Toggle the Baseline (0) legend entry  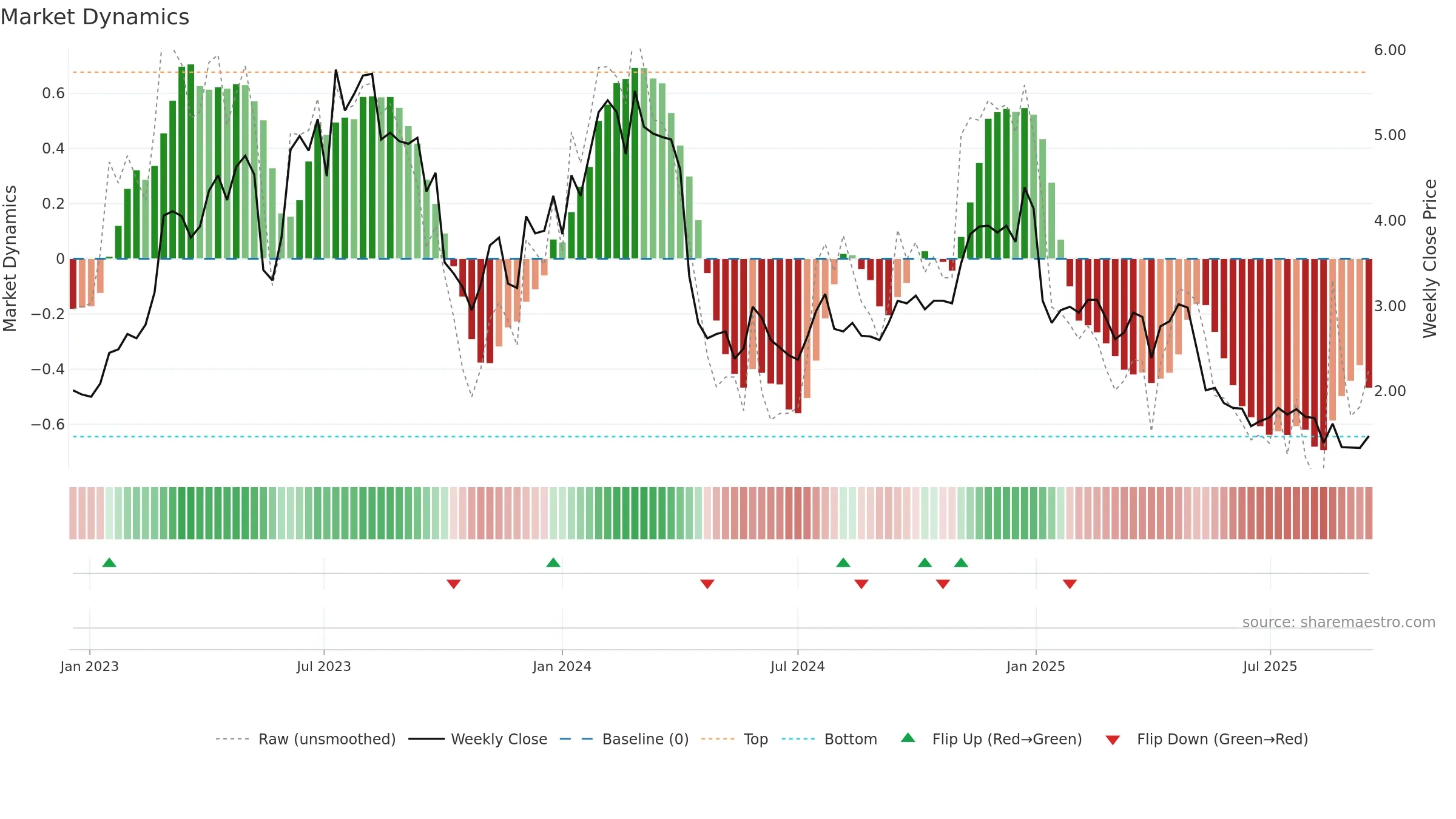[x=624, y=739]
